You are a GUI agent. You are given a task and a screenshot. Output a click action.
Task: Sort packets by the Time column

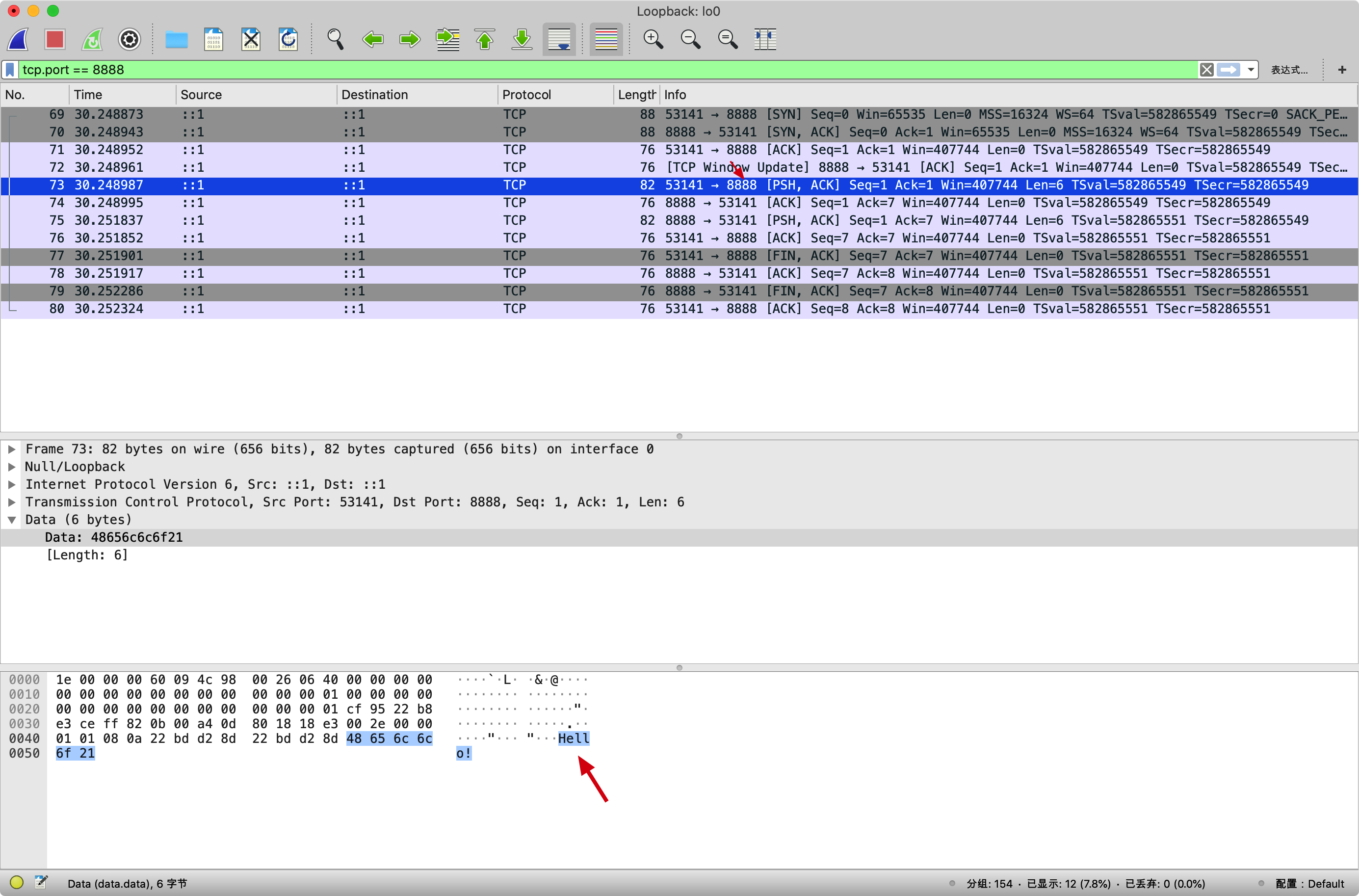[88, 95]
